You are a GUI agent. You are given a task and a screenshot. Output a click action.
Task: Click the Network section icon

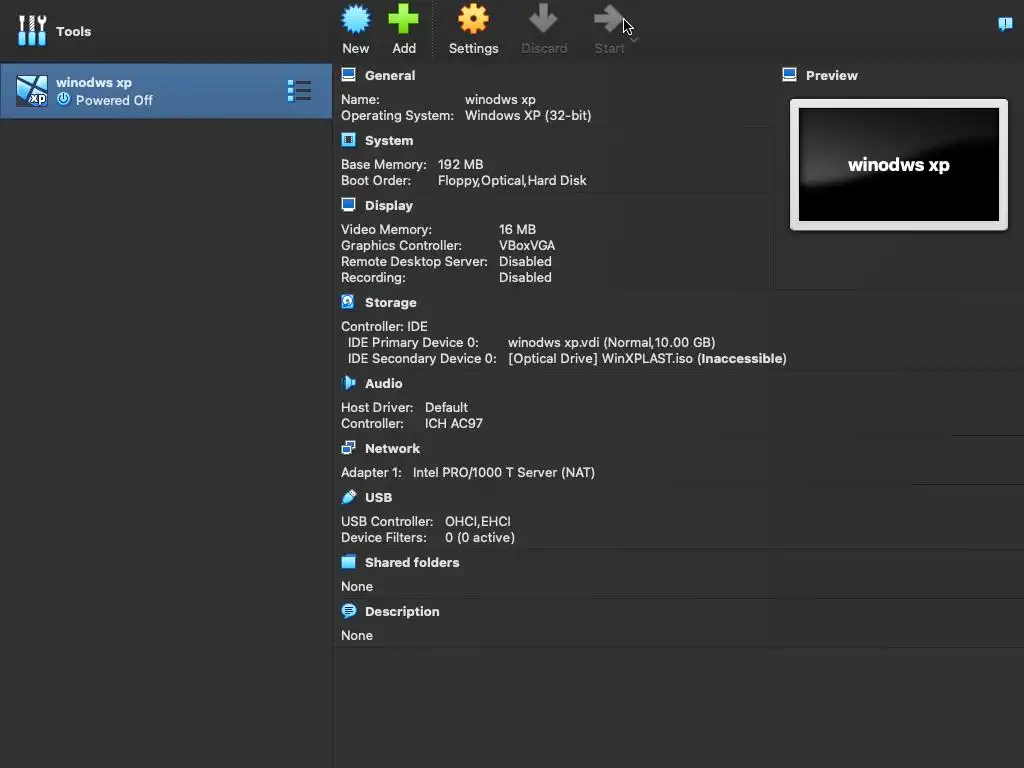[x=348, y=448]
